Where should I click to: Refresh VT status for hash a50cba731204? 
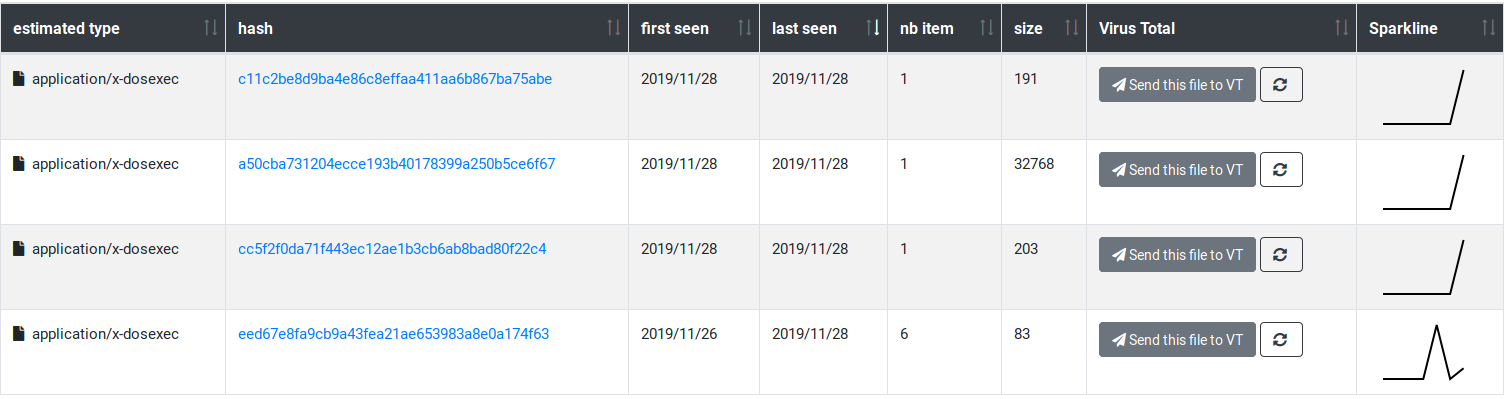(1281, 170)
